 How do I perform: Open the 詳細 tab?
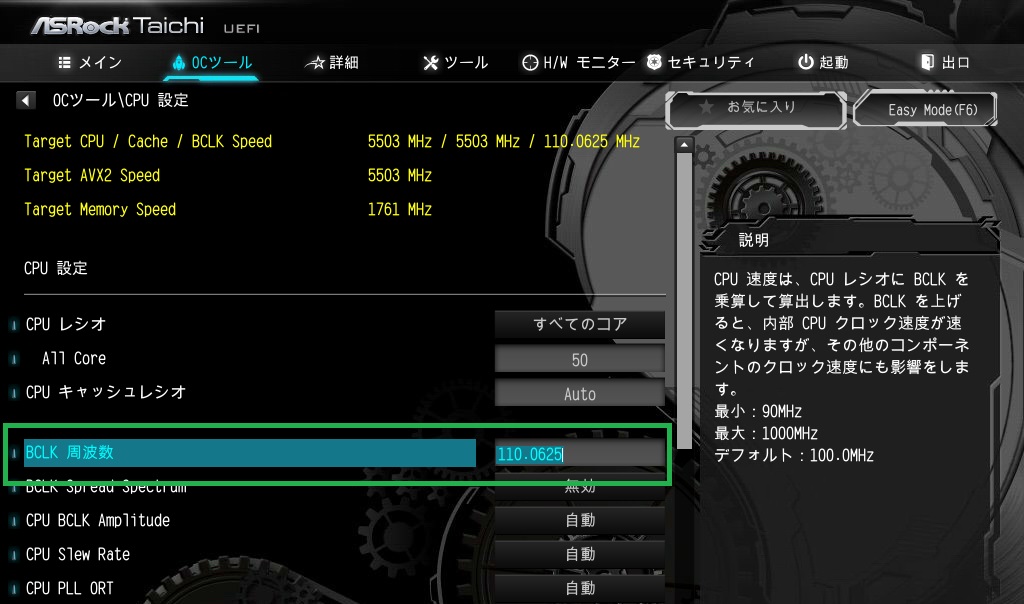tap(332, 63)
